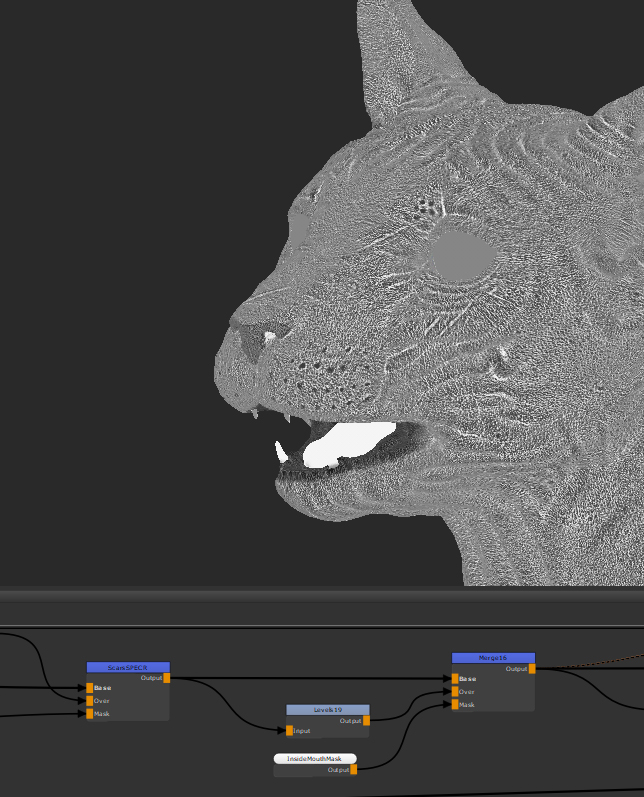Click the Base input port on Merge16
The image size is (644, 797).
pyautogui.click(x=455, y=679)
